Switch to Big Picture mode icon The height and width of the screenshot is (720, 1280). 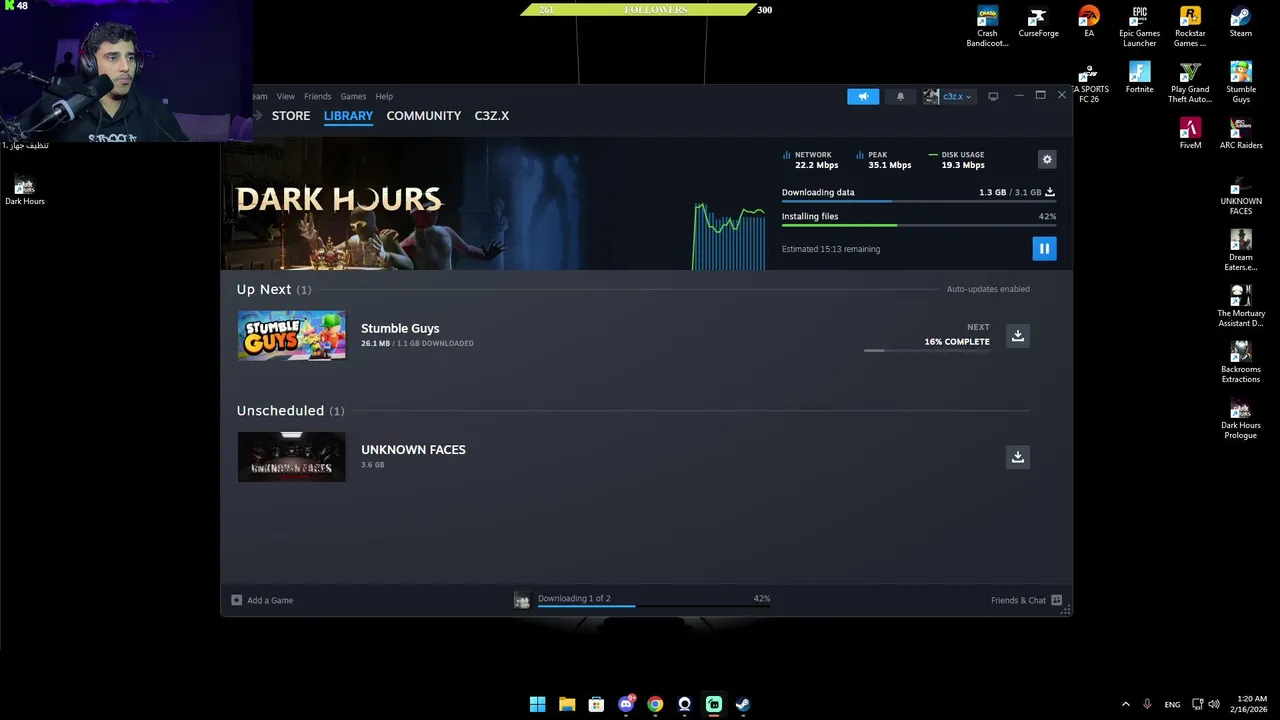click(x=993, y=96)
